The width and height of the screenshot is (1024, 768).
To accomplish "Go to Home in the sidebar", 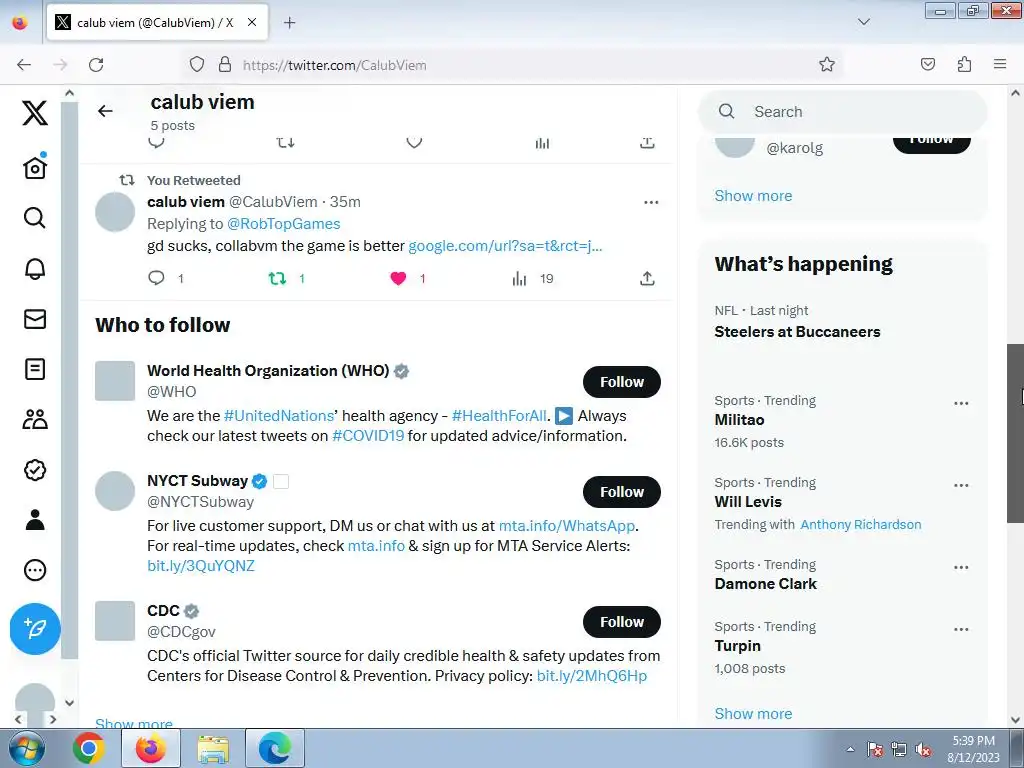I will pos(35,167).
